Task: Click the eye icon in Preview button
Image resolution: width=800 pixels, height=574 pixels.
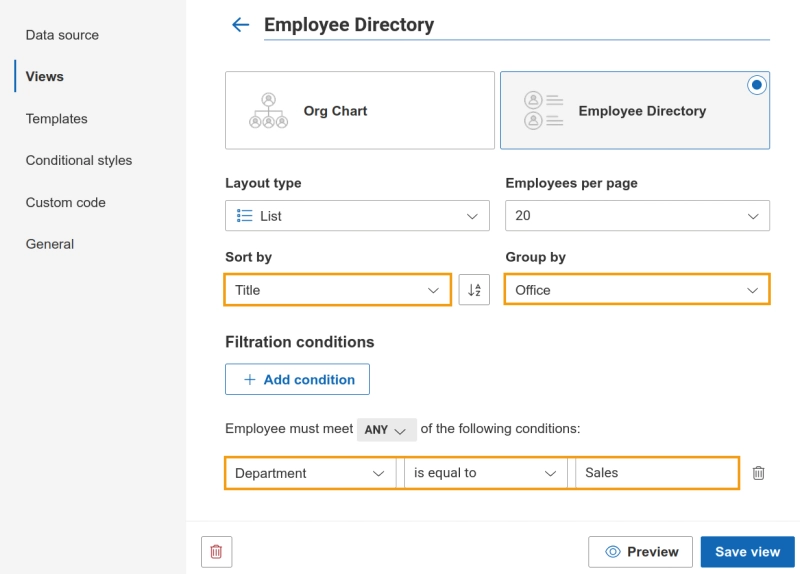Action: click(613, 552)
